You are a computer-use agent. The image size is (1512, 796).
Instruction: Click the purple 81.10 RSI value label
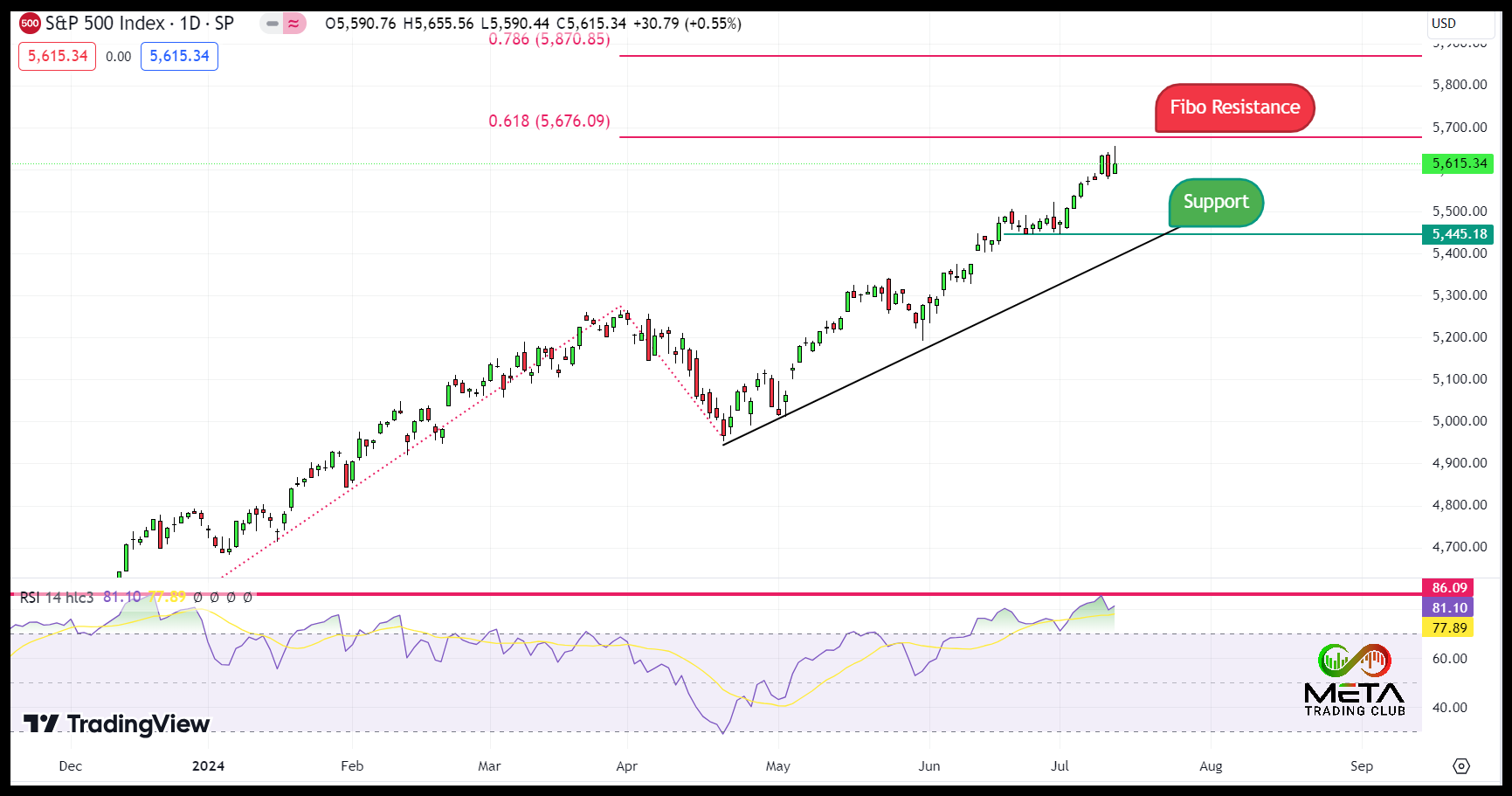1449,608
